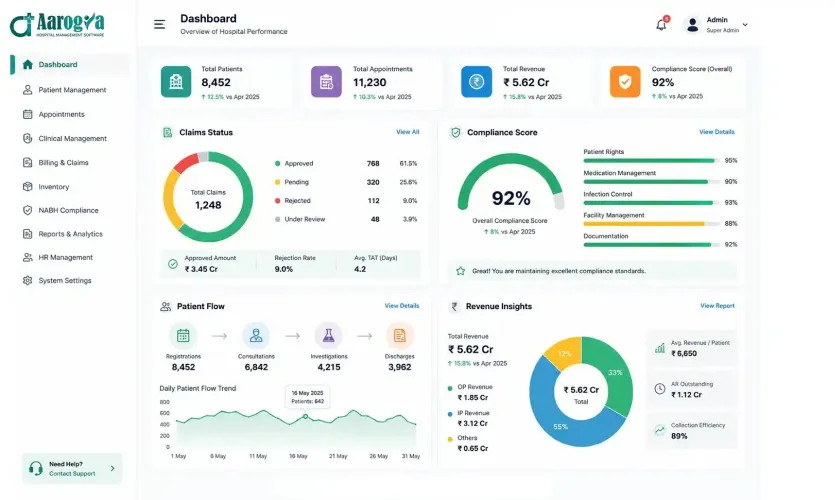Click the OP Revenue legend item

click(470, 392)
